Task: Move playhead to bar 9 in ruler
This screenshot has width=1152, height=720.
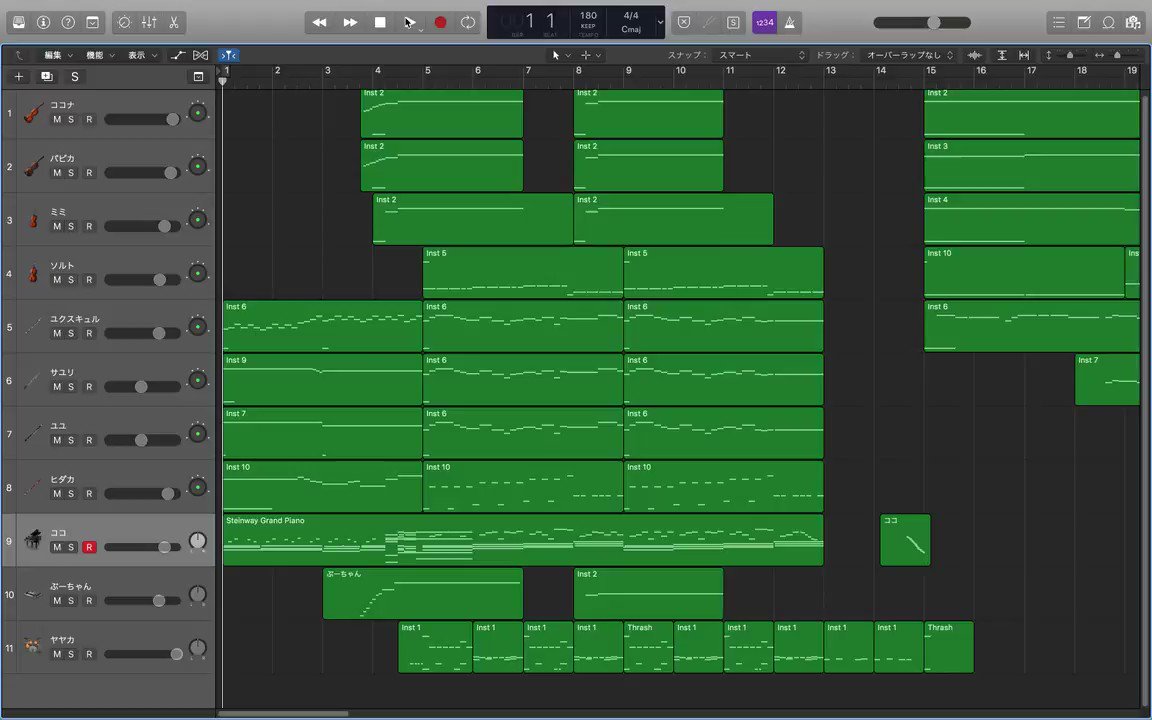Action: click(x=629, y=71)
